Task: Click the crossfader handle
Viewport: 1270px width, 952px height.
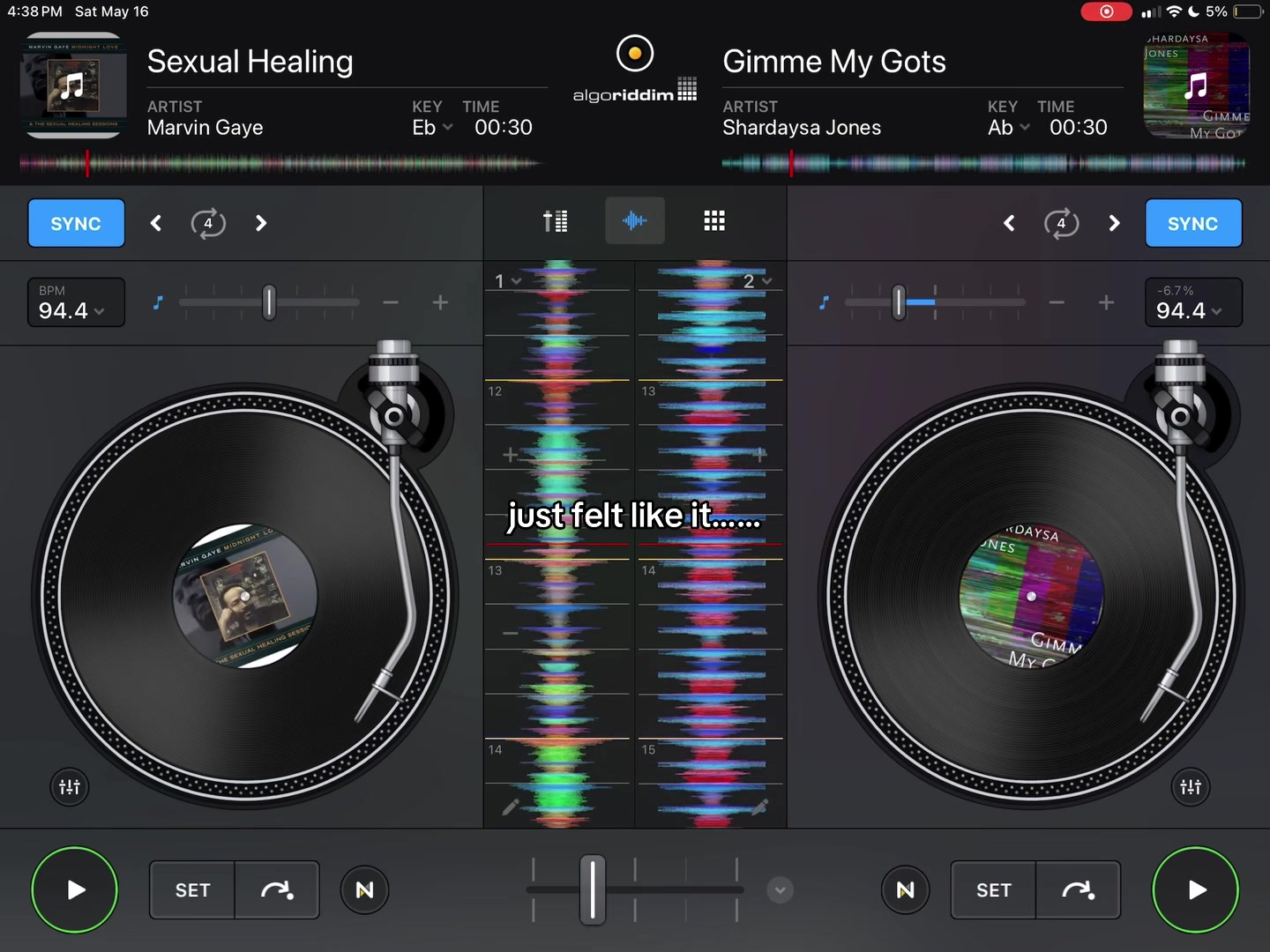Action: click(x=593, y=890)
